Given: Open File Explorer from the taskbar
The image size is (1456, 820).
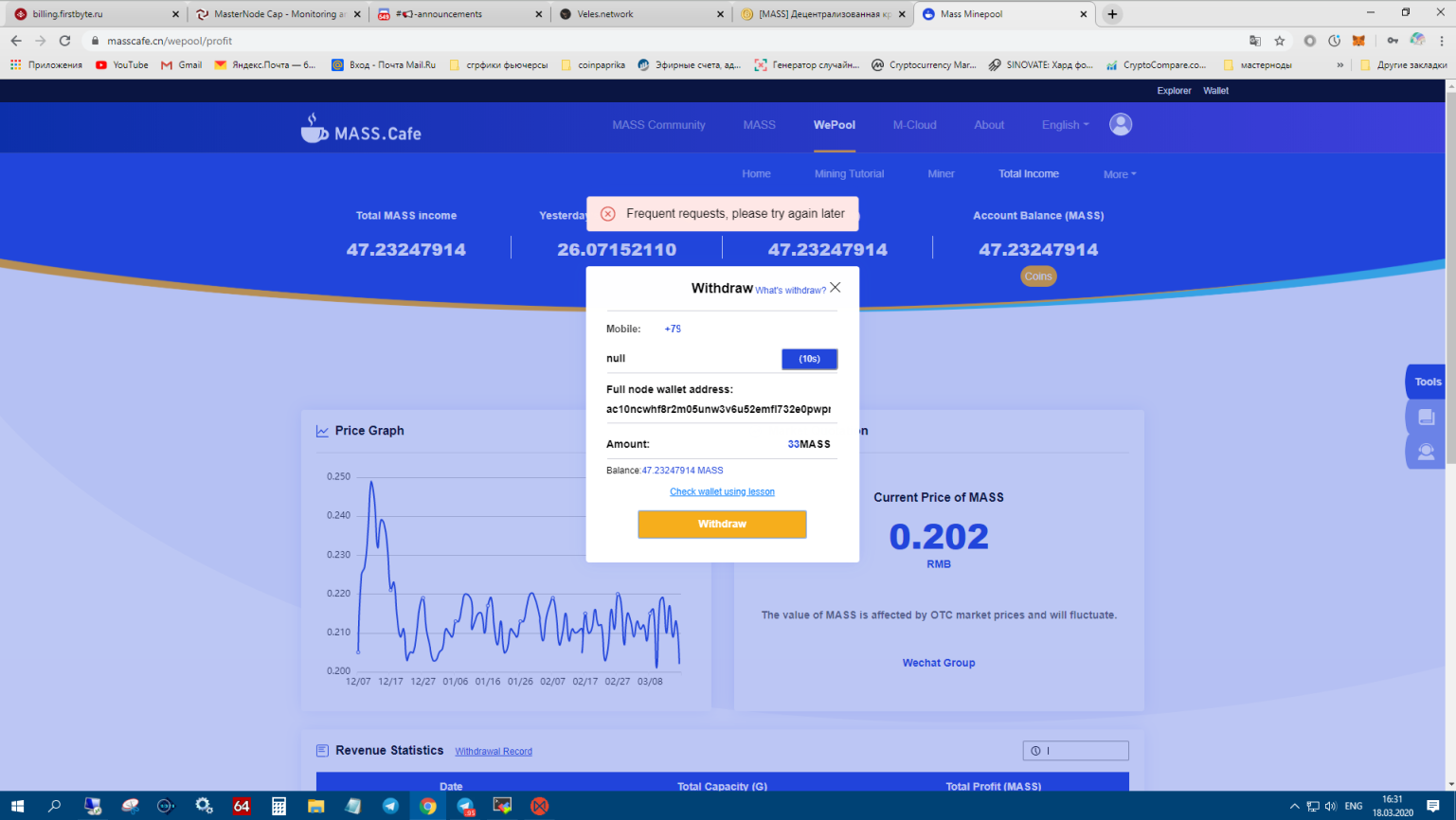Looking at the screenshot, I should coord(315,806).
